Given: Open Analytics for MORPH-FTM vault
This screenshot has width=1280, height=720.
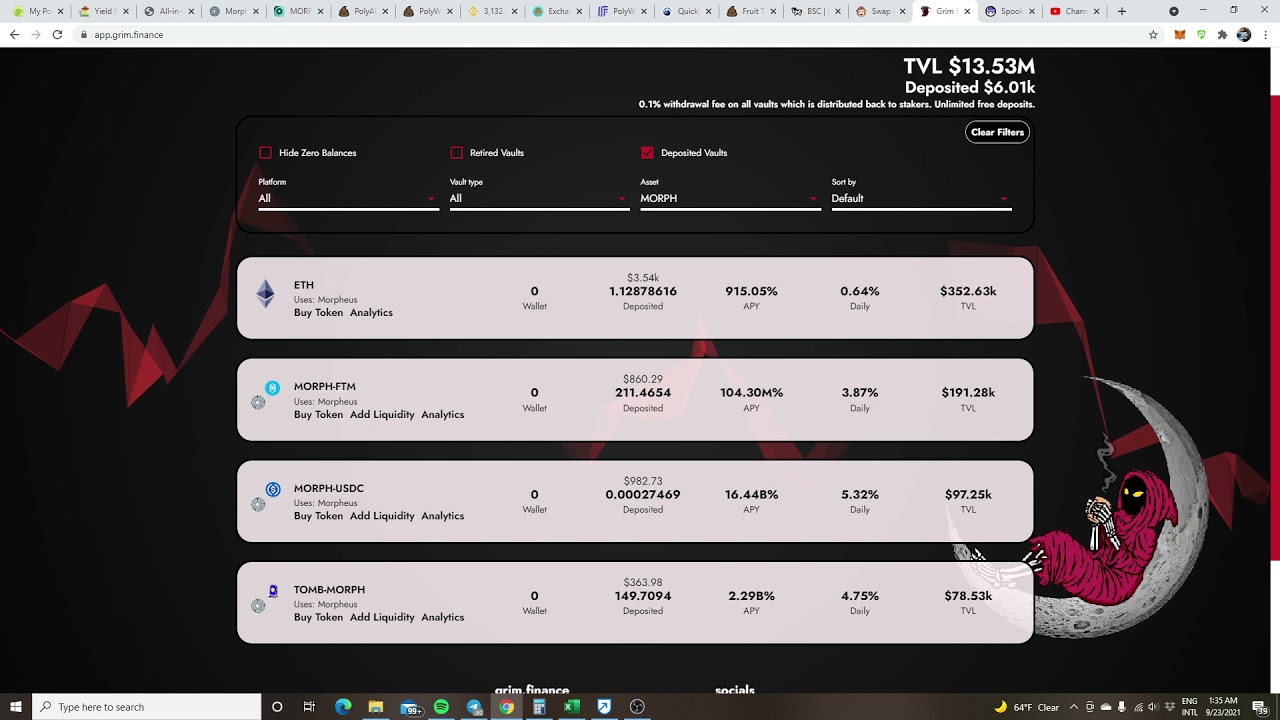Looking at the screenshot, I should click(442, 414).
